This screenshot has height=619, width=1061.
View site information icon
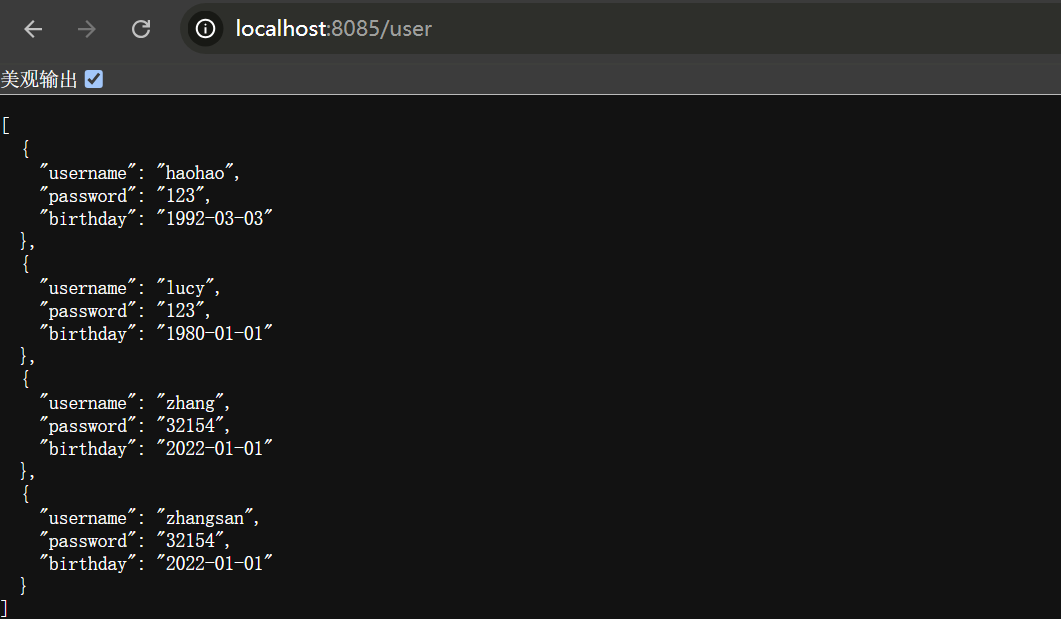tap(206, 29)
